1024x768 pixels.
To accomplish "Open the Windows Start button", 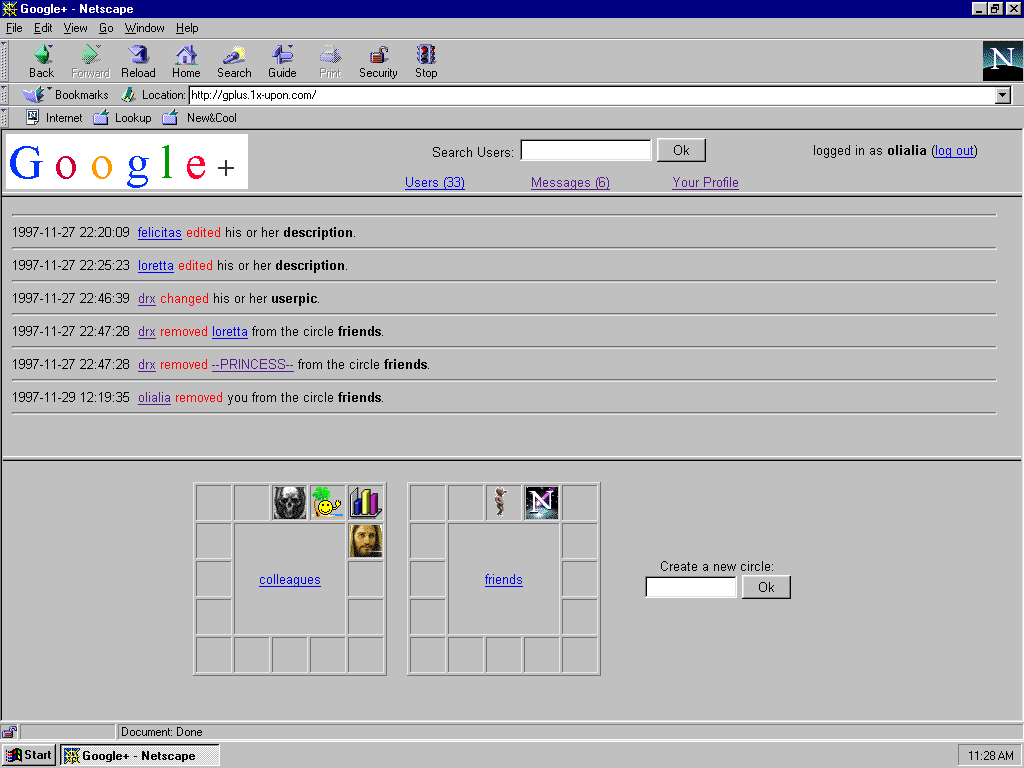I will click(x=28, y=755).
